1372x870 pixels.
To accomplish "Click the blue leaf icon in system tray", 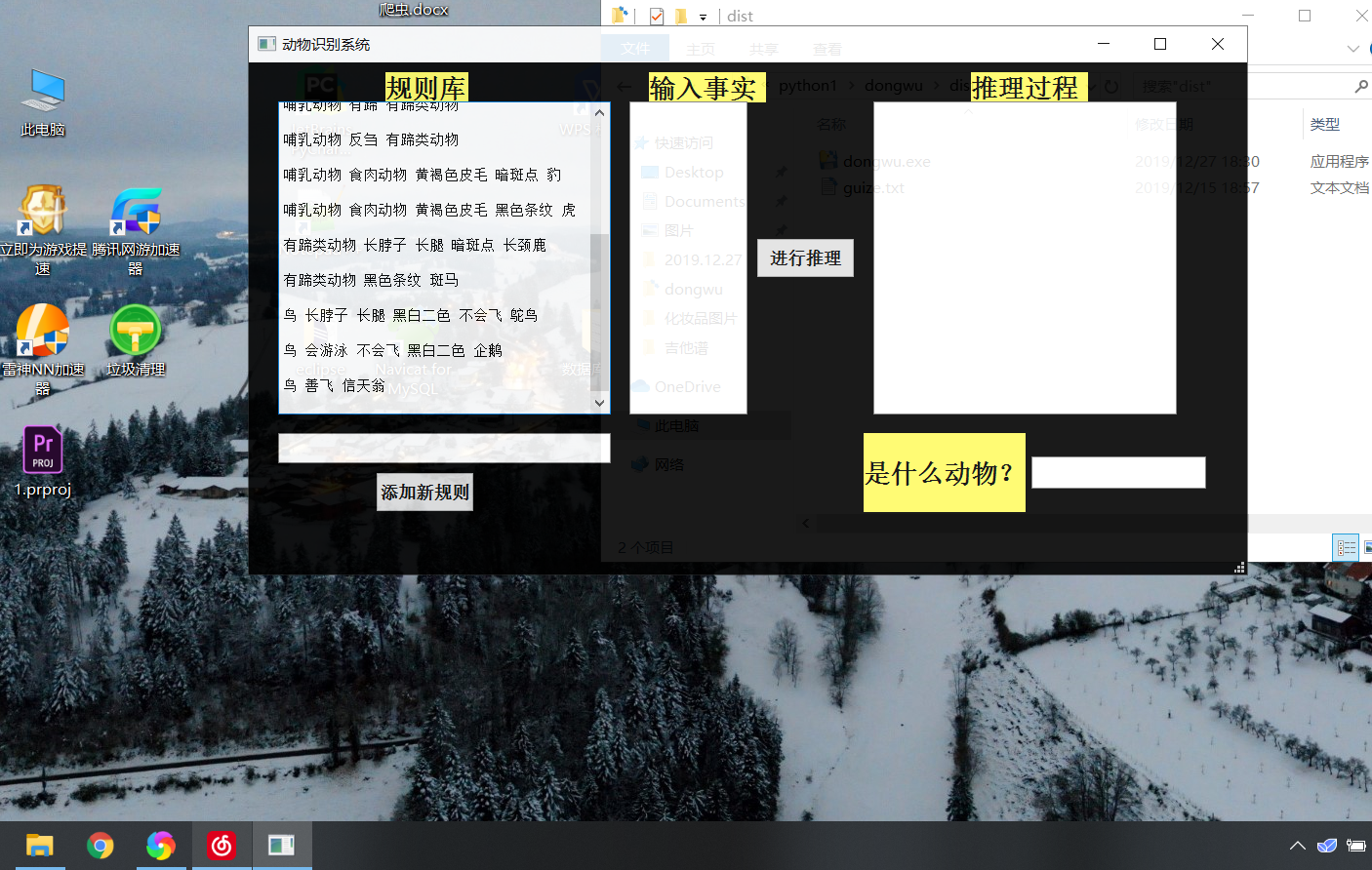I will [1327, 846].
